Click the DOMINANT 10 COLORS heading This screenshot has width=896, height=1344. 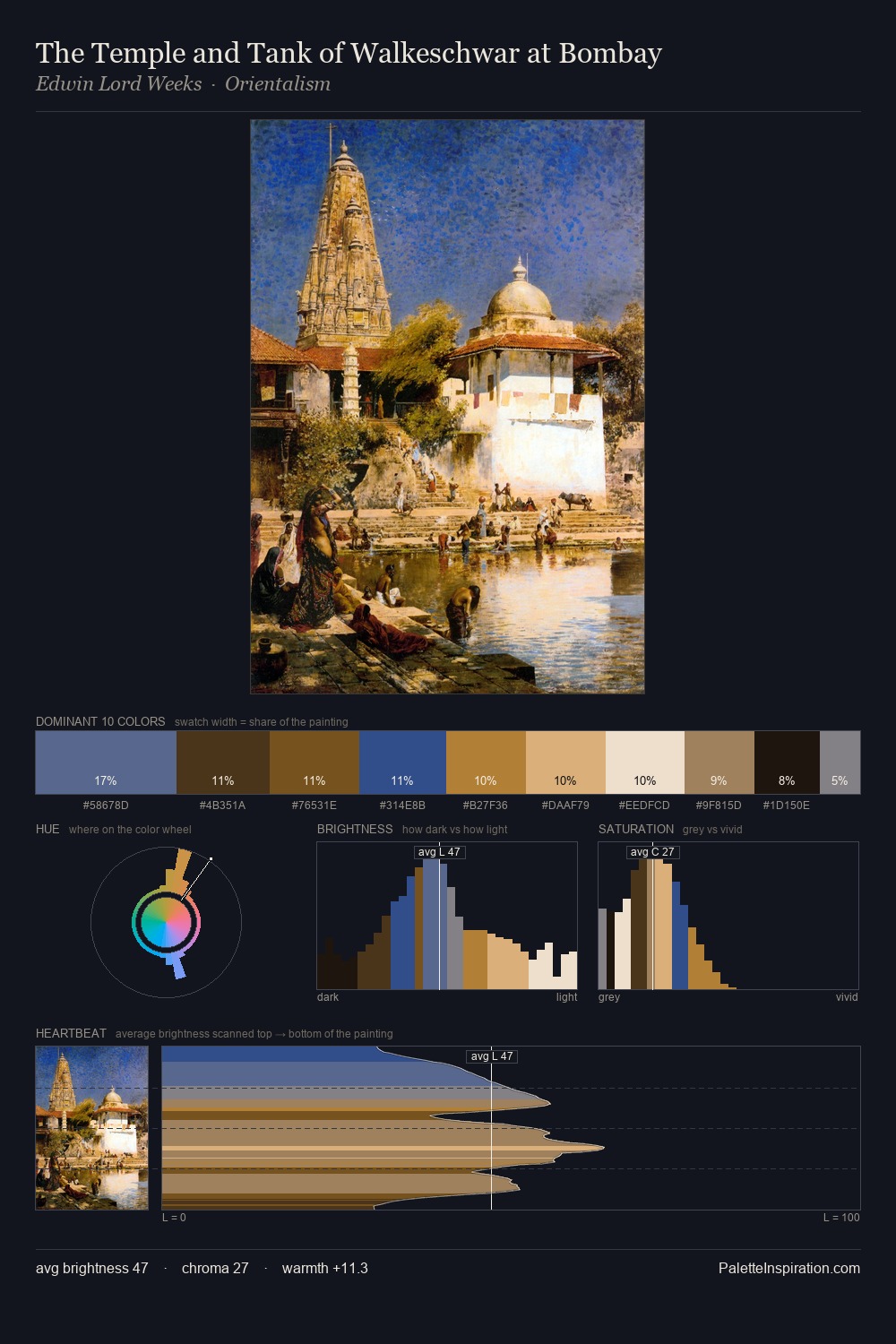point(100,721)
